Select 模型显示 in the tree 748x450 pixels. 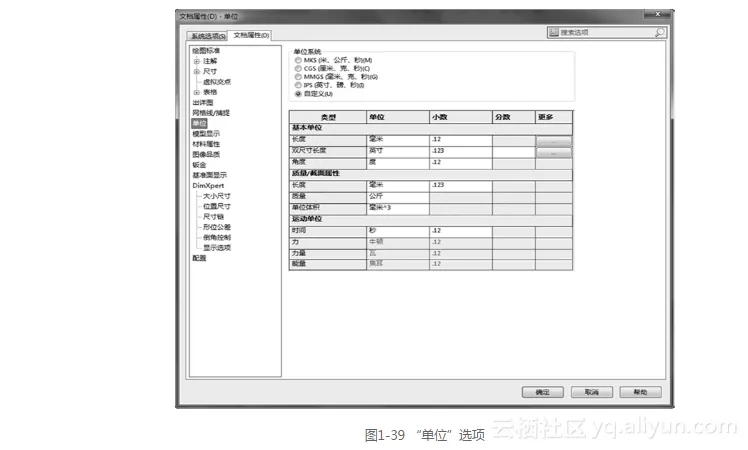(206, 134)
